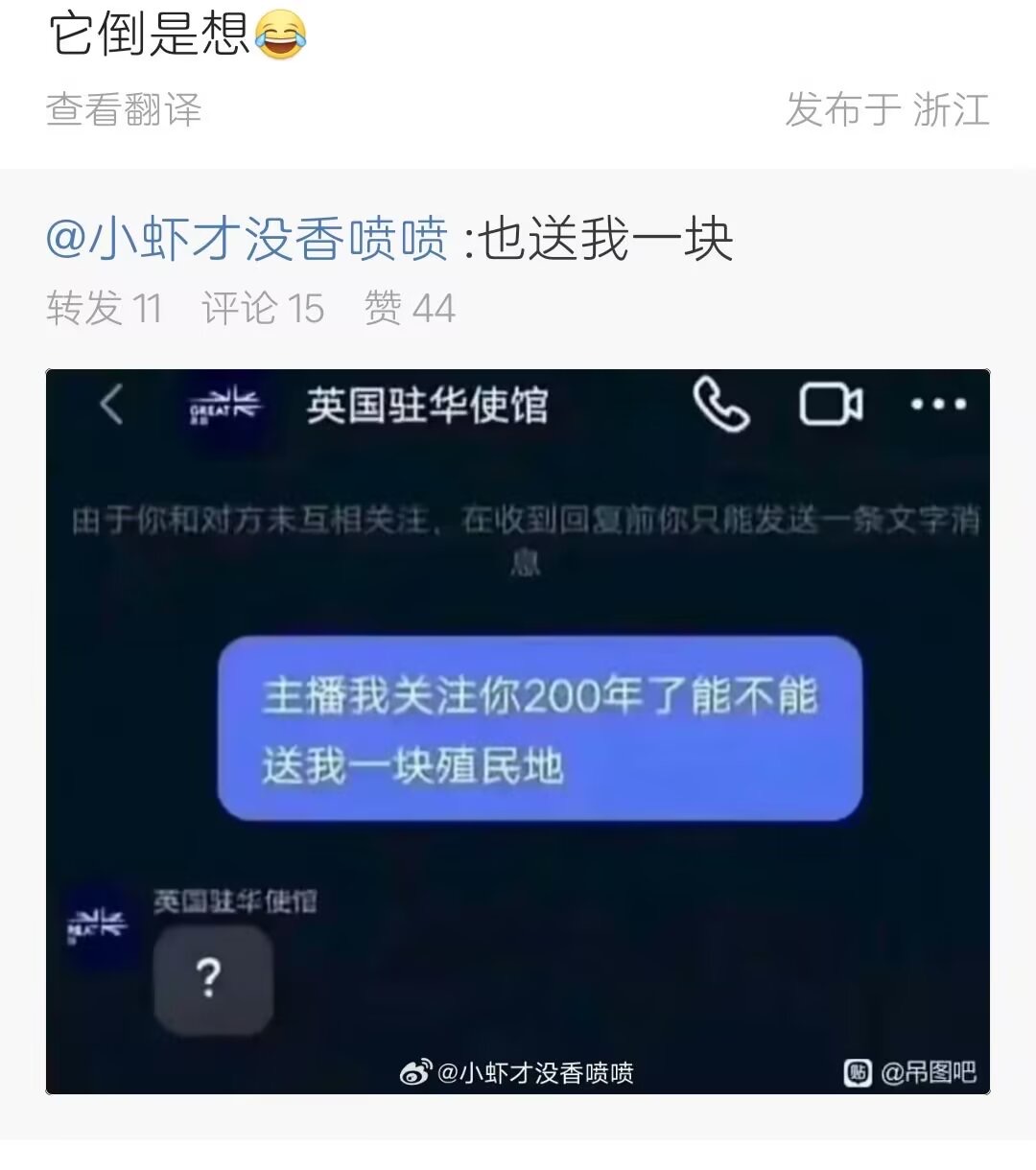The width and height of the screenshot is (1036, 1170).
Task: Tap the blue 主播我关注你200年 message bubble
Action: [x=540, y=728]
